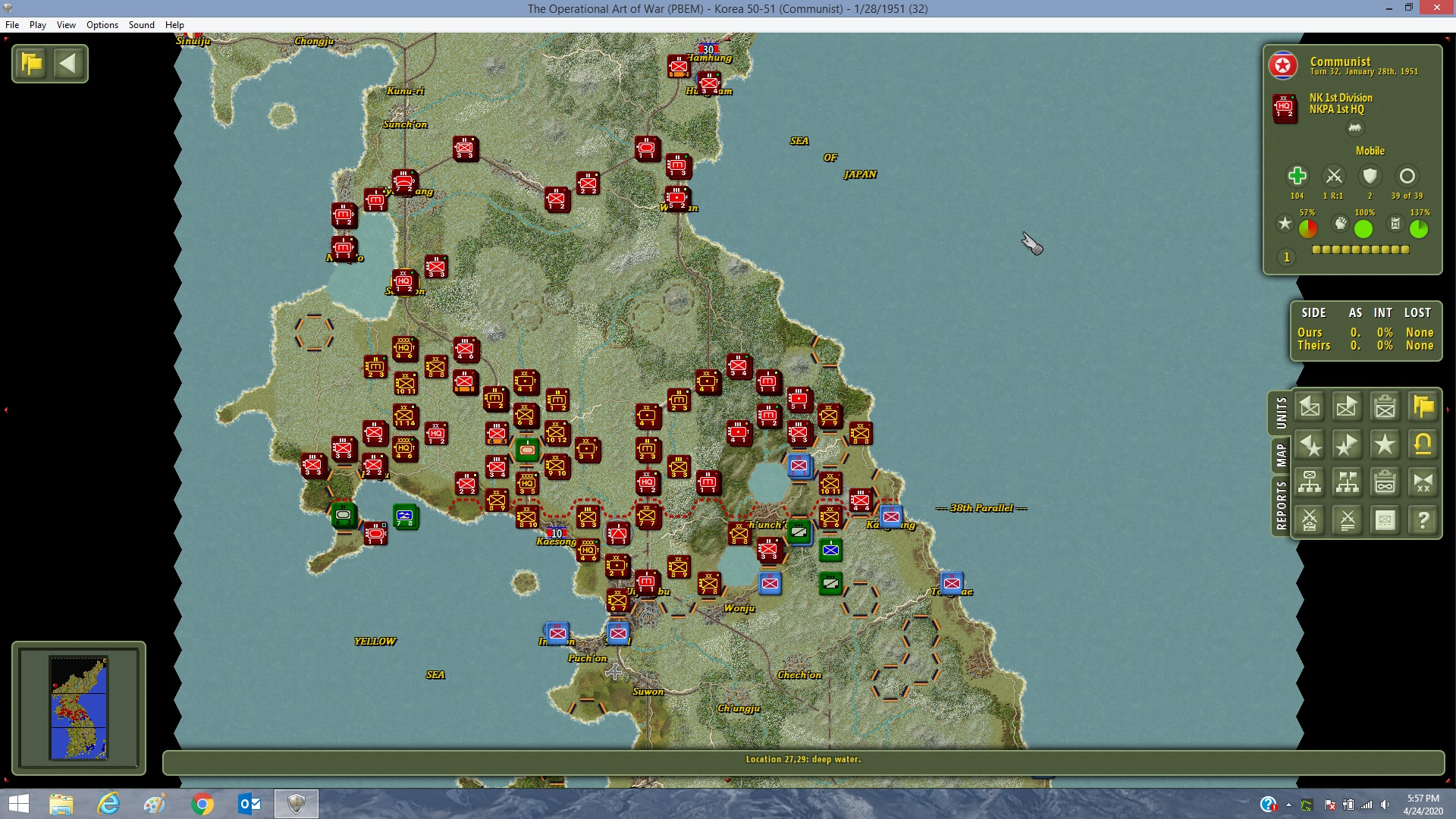Select the unit at Hamhung marked 30
Screen dimensions: 1456x819
pyautogui.click(x=708, y=49)
